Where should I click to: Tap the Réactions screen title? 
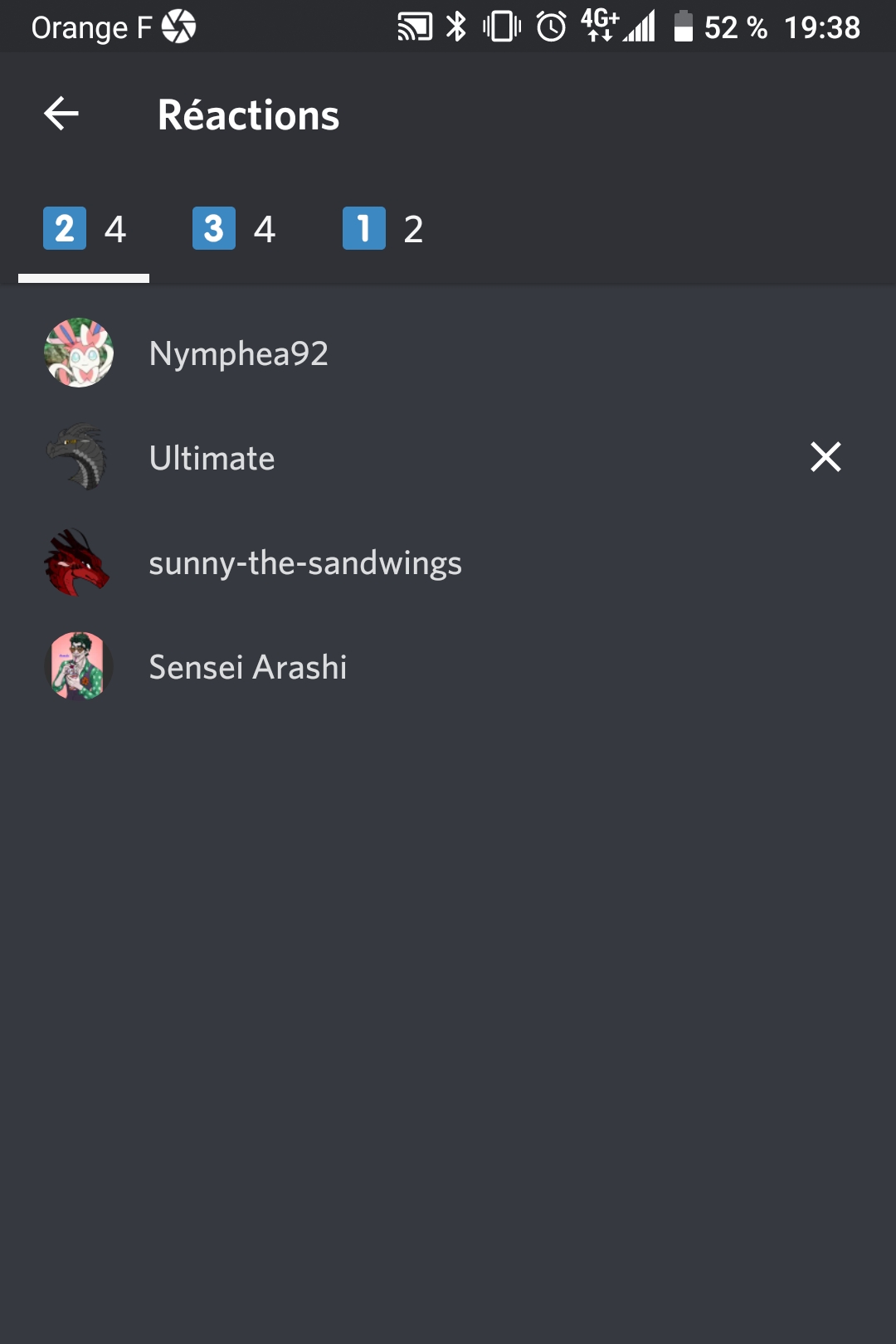[249, 114]
